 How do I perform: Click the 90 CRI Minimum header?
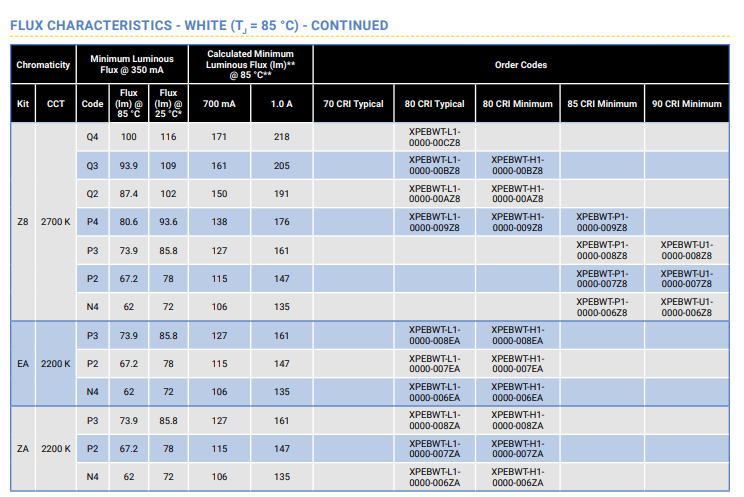click(x=687, y=103)
